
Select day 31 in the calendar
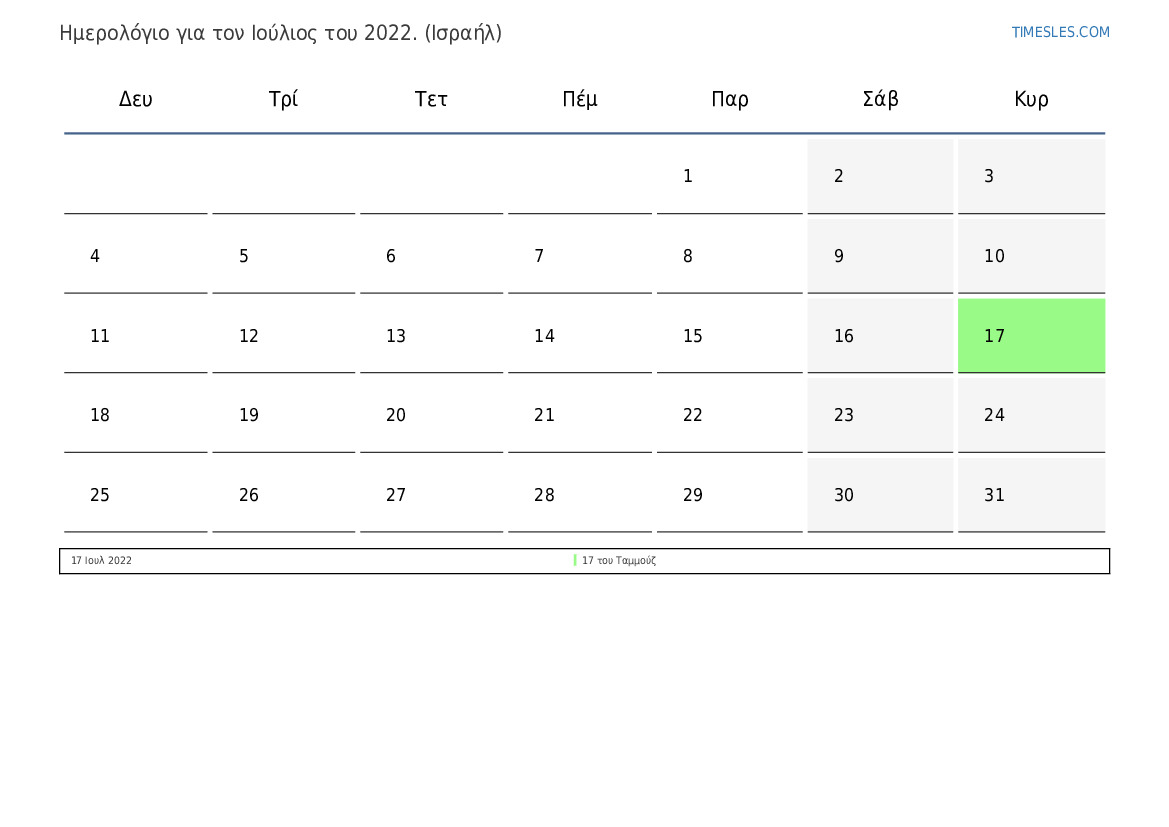pyautogui.click(x=1031, y=495)
